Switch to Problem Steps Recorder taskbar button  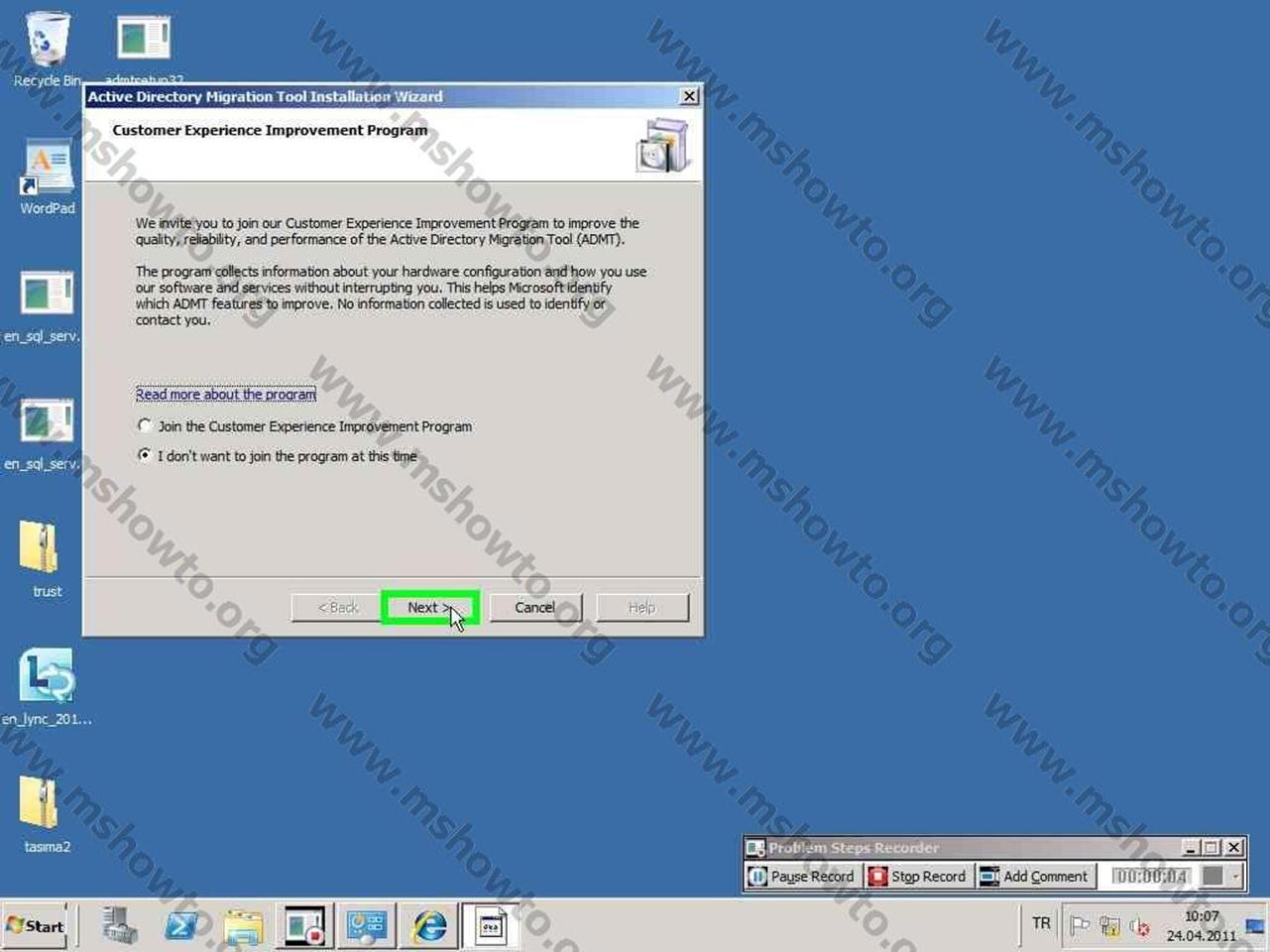tap(304, 926)
